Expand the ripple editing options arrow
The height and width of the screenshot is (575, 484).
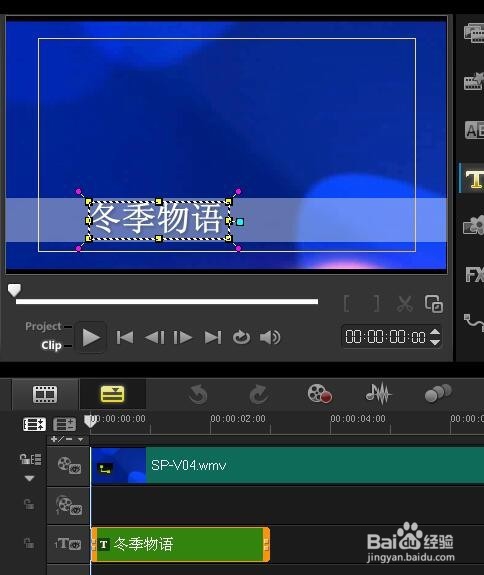coord(30,478)
